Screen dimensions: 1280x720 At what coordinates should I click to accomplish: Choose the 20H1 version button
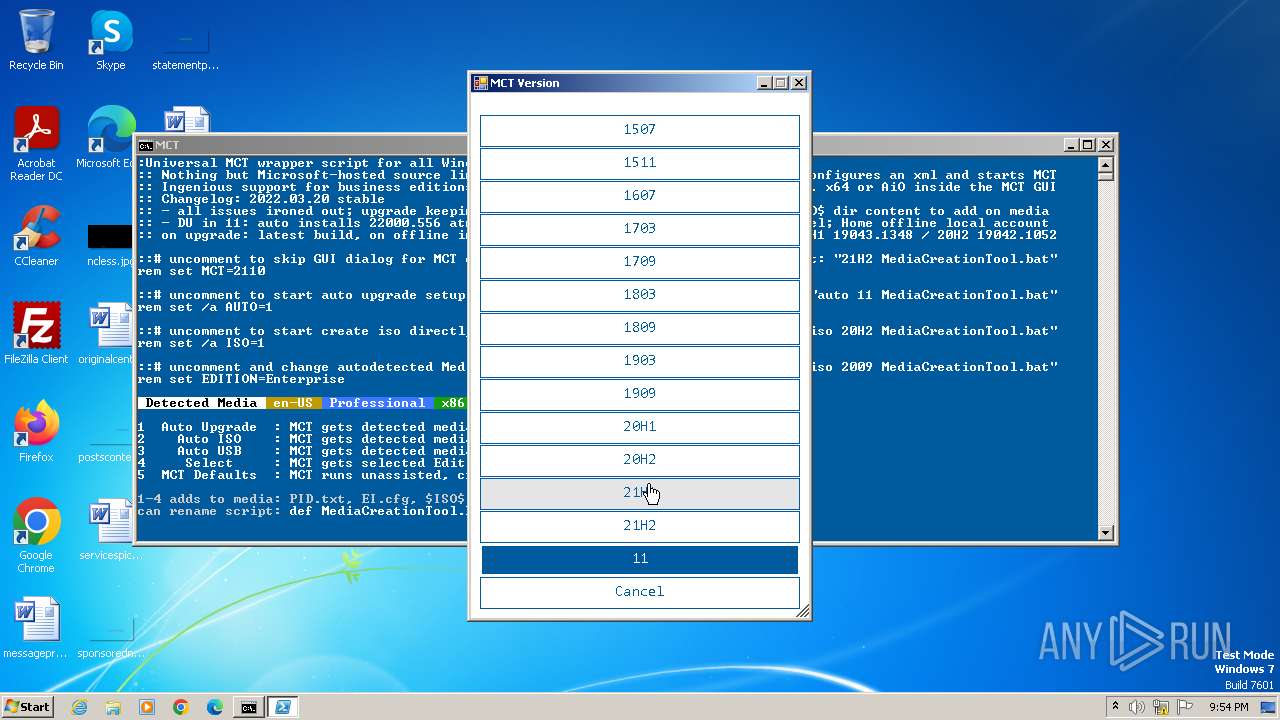click(x=640, y=427)
